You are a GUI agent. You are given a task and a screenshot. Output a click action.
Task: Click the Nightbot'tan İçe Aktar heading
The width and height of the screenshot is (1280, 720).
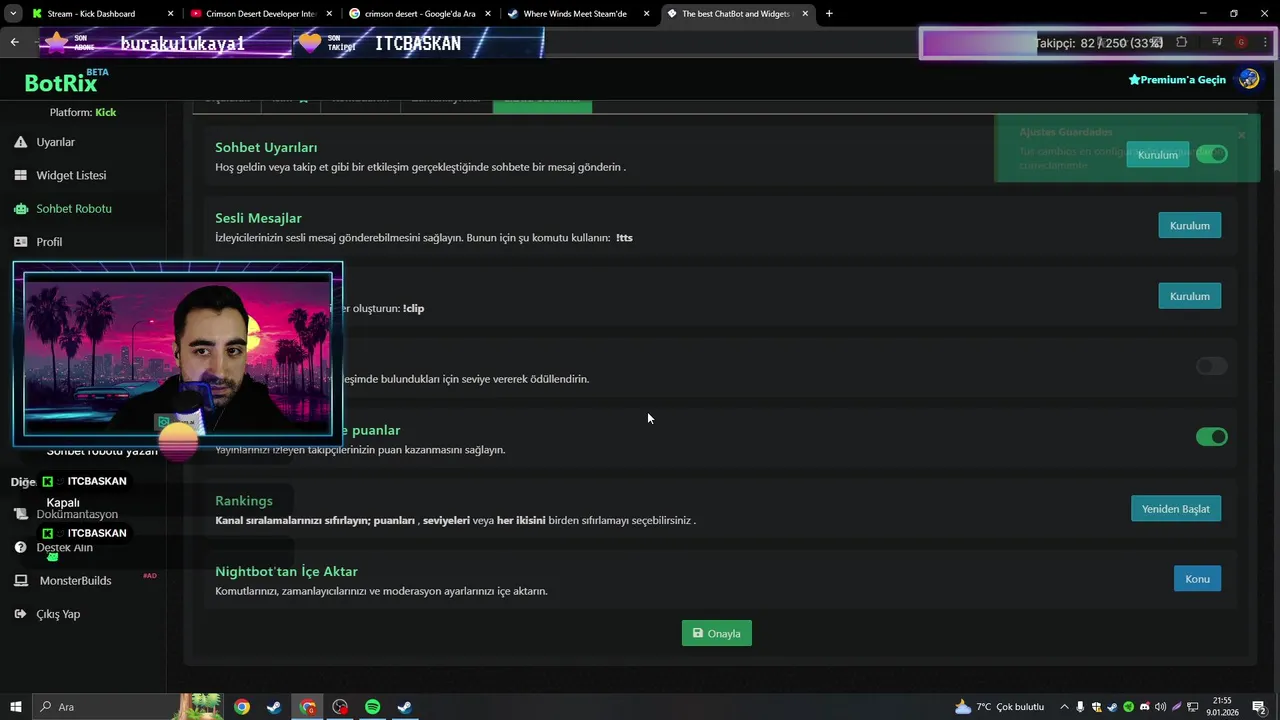[x=286, y=572]
